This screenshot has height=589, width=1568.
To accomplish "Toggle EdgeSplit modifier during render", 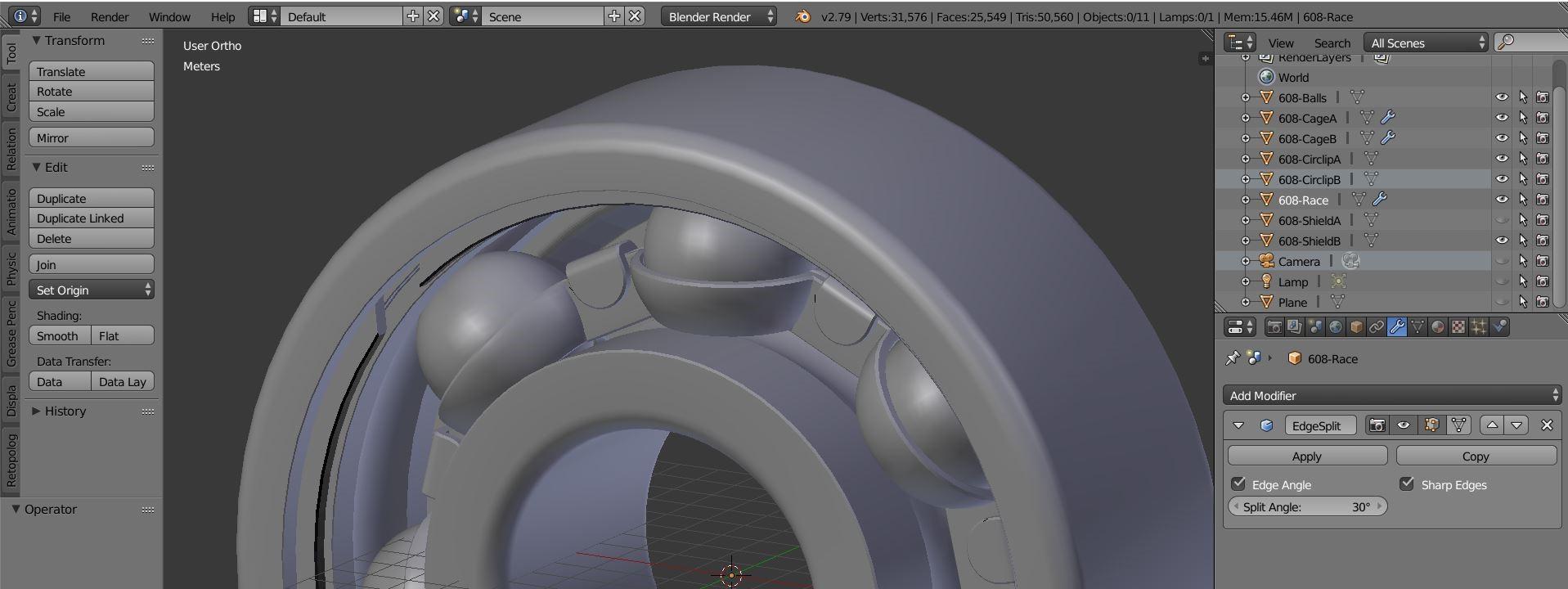I will (x=1377, y=425).
